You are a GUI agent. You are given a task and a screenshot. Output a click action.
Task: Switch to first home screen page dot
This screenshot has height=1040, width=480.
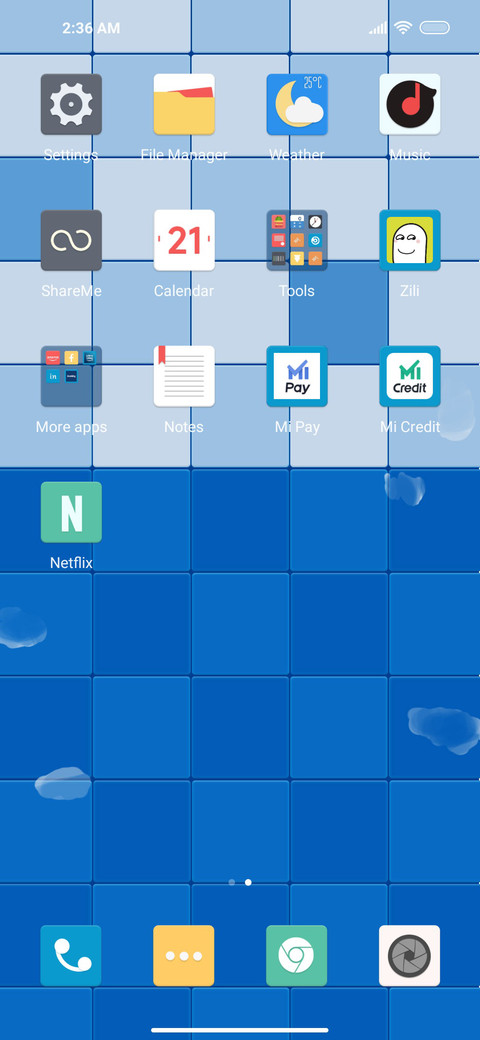(x=231, y=882)
